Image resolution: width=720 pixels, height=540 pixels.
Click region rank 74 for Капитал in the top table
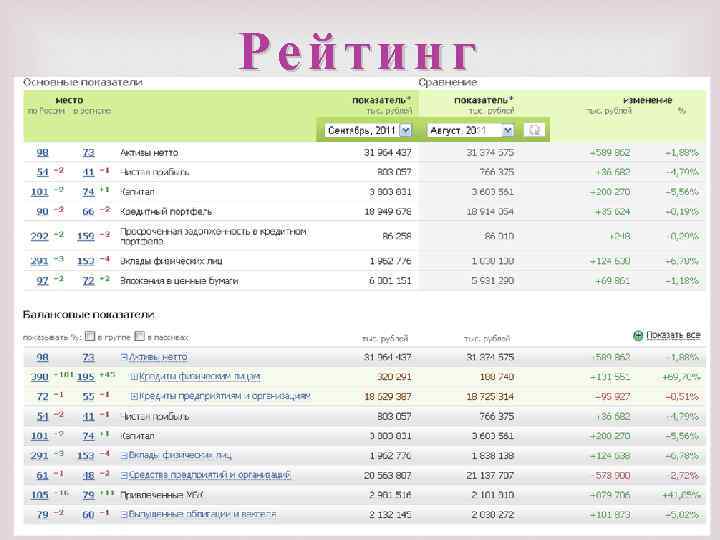(x=88, y=192)
